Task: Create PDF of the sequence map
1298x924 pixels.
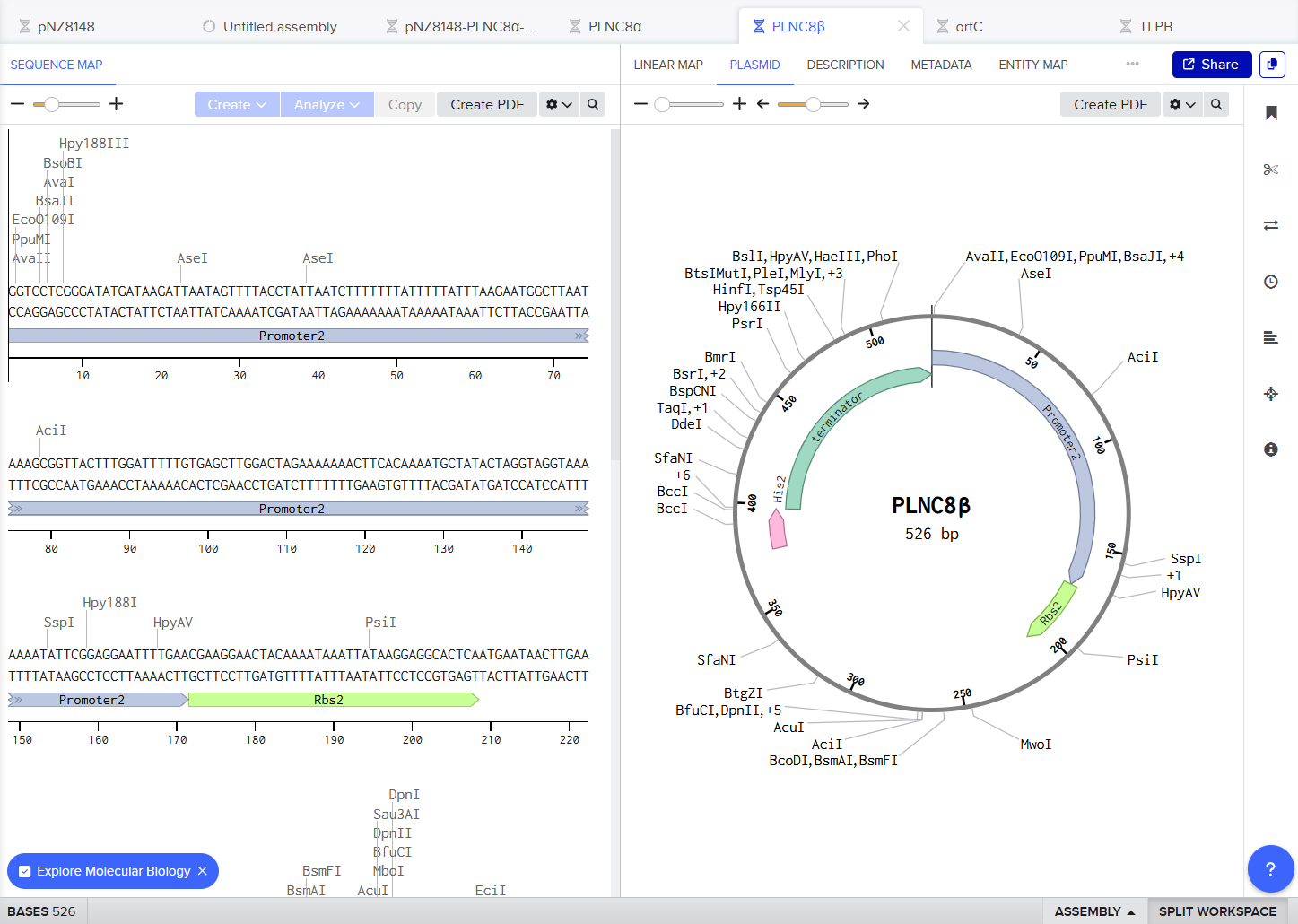Action: tap(487, 104)
